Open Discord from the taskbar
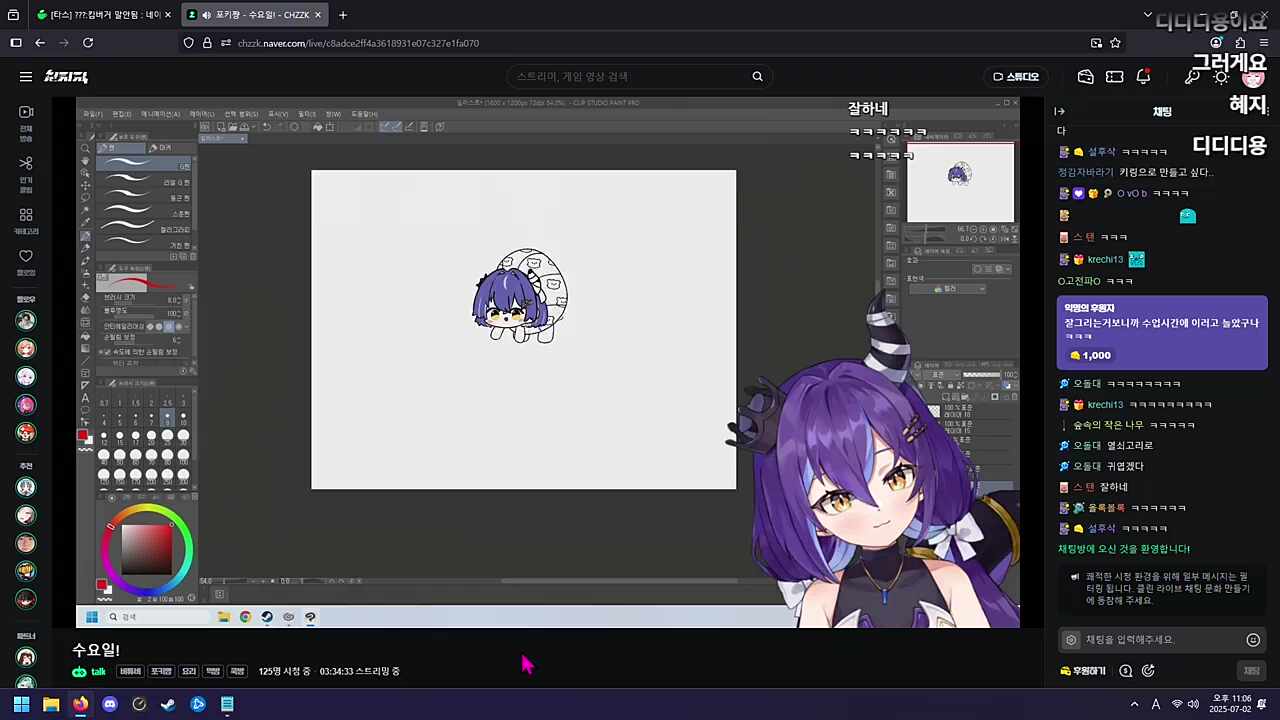Screen dimensions: 1280x720 [110, 704]
